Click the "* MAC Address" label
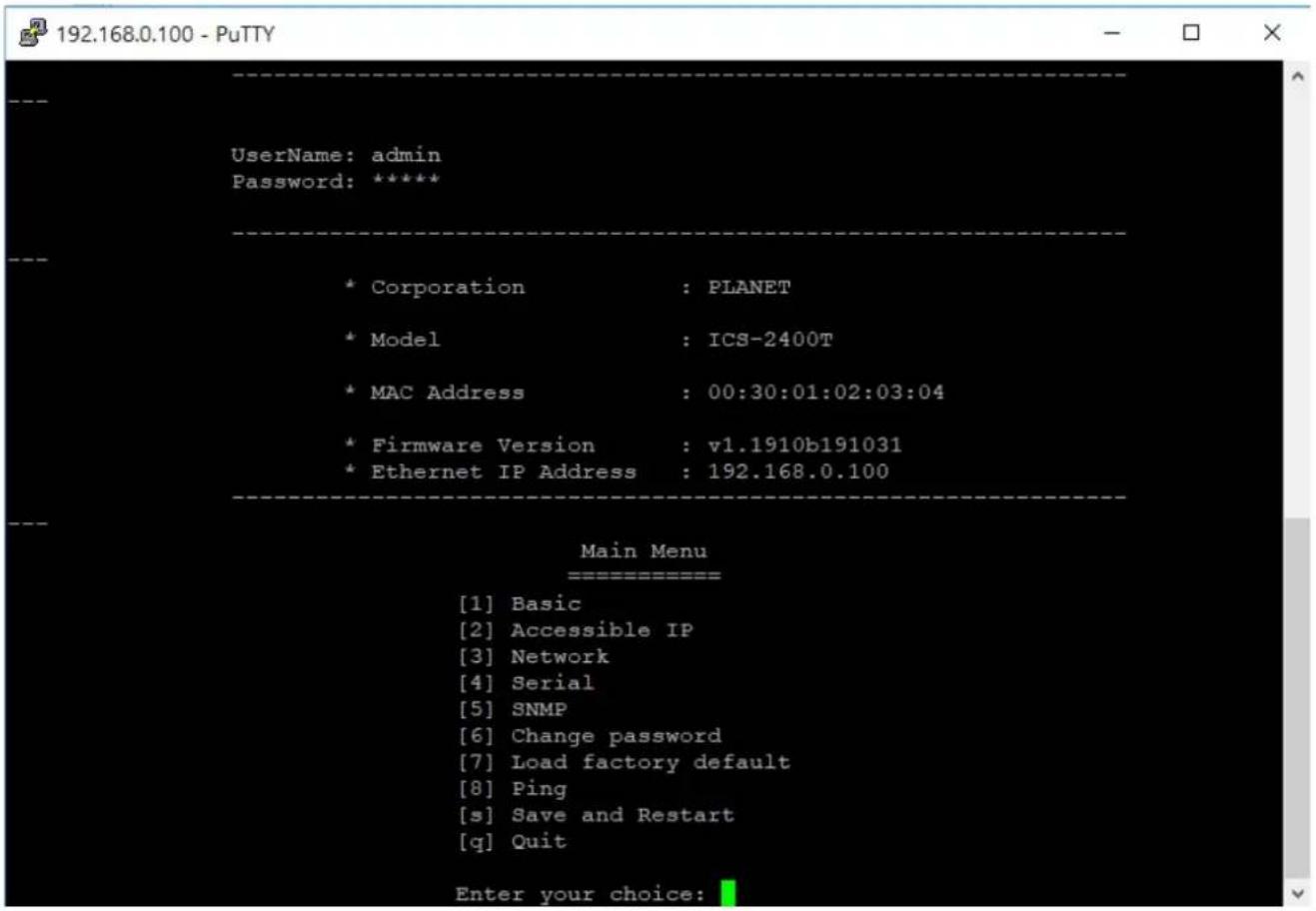Viewport: 1316px width, 911px height. click(435, 393)
